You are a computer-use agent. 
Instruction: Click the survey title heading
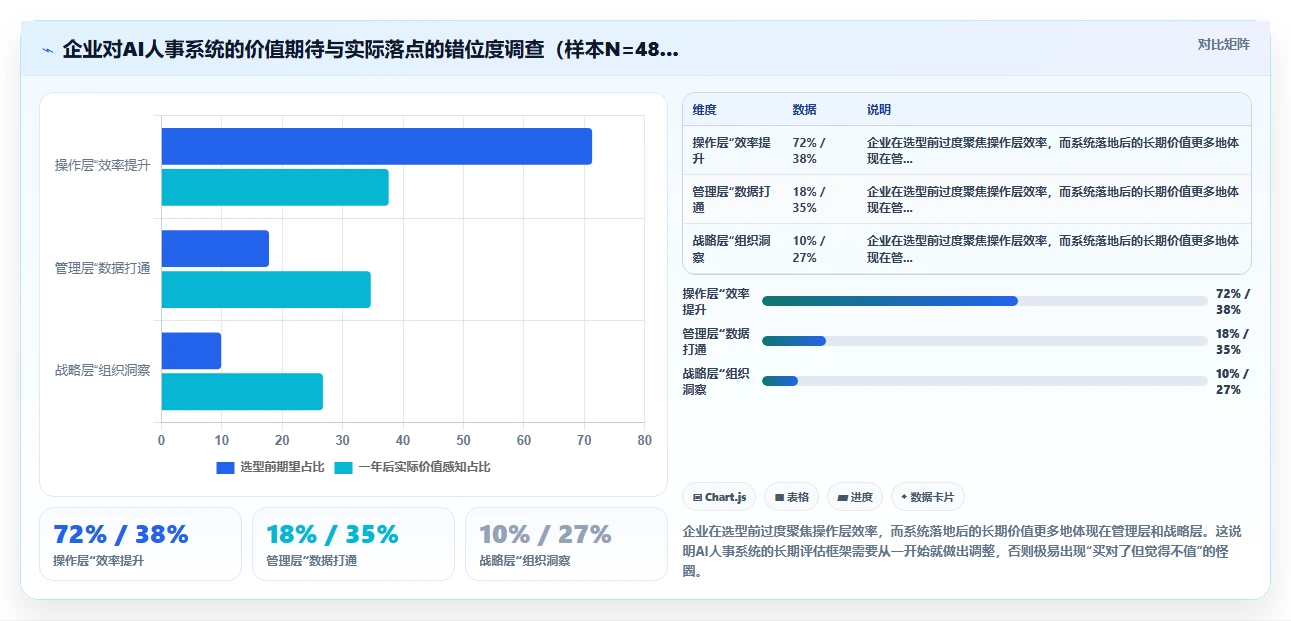pyautogui.click(x=370, y=50)
